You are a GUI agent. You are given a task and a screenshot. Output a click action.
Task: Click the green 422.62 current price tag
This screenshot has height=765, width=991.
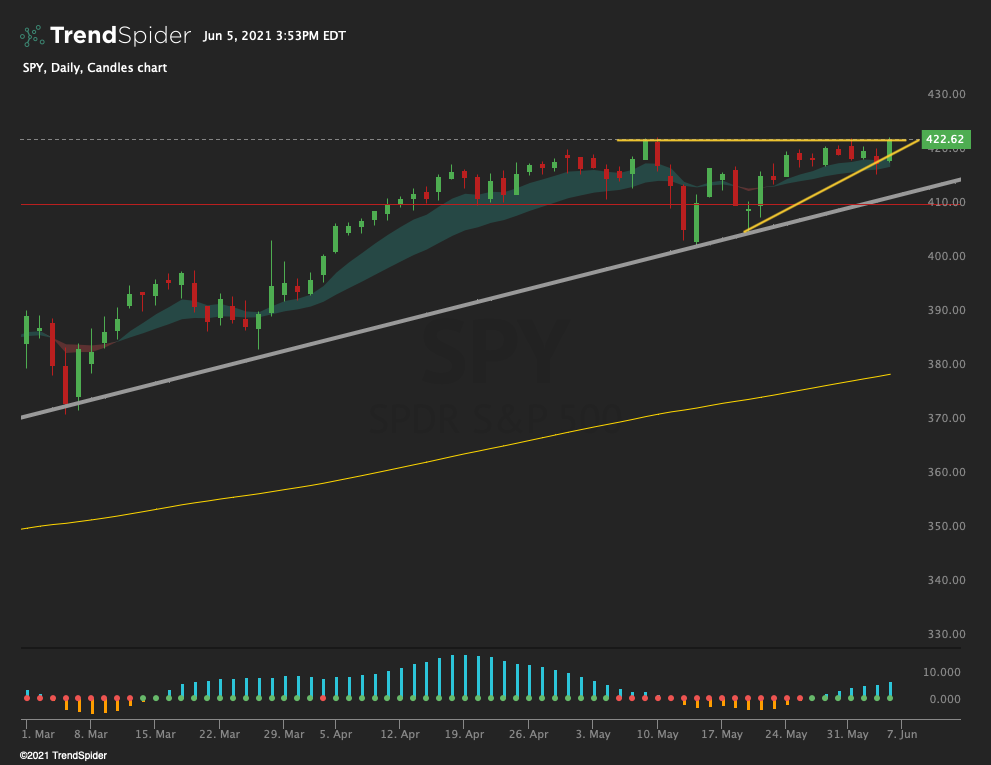point(945,139)
